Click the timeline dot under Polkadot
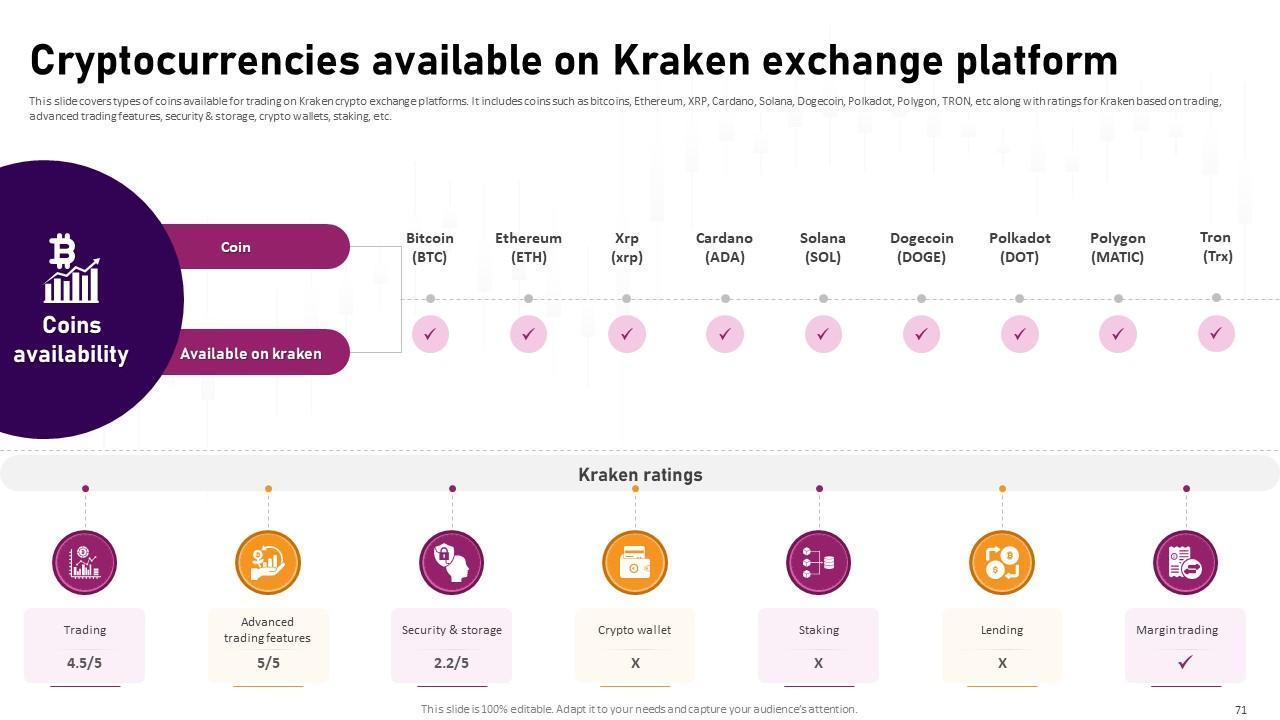1280x720 pixels. [x=1019, y=298]
